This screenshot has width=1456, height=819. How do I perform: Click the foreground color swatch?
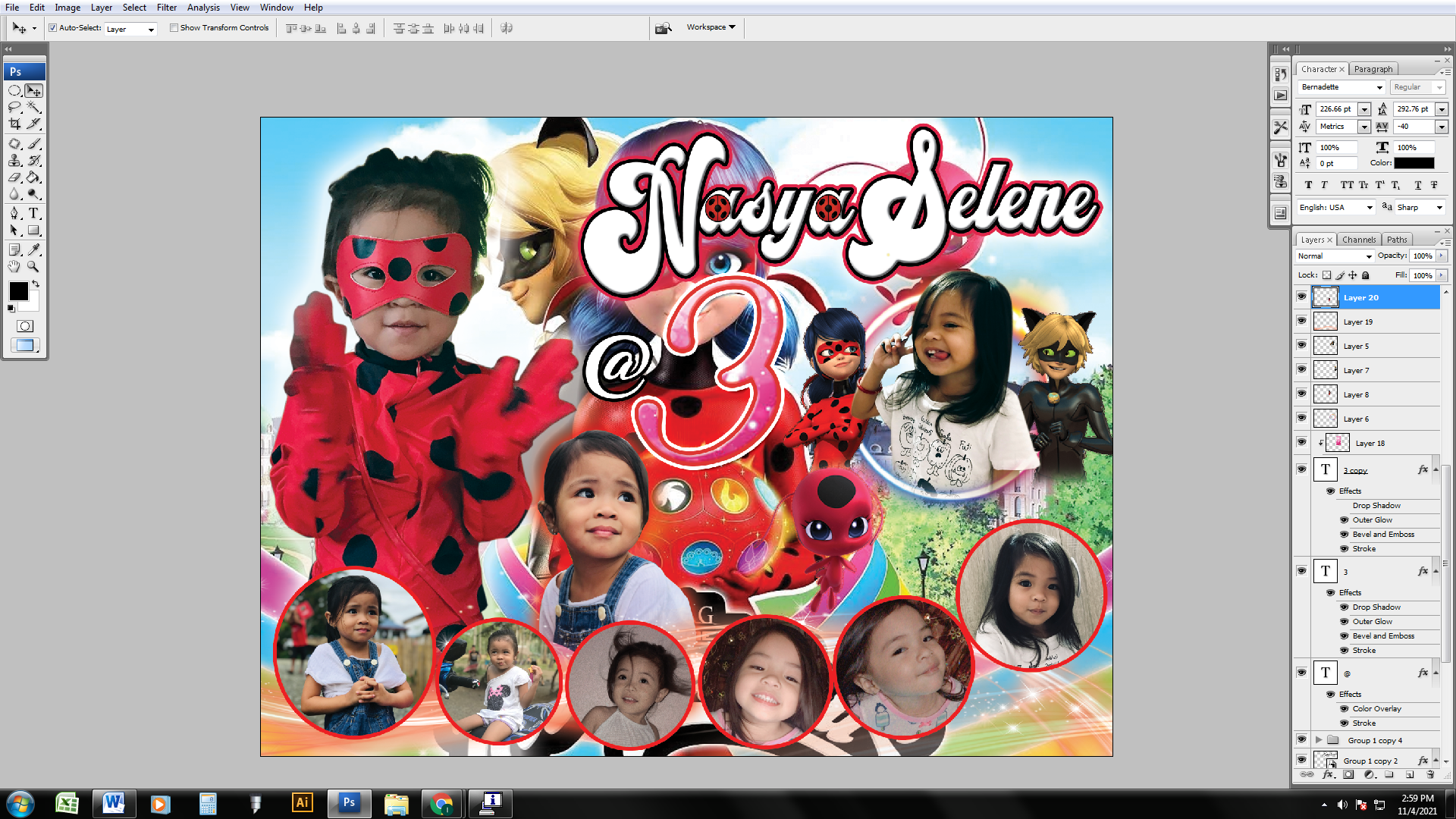coord(19,291)
